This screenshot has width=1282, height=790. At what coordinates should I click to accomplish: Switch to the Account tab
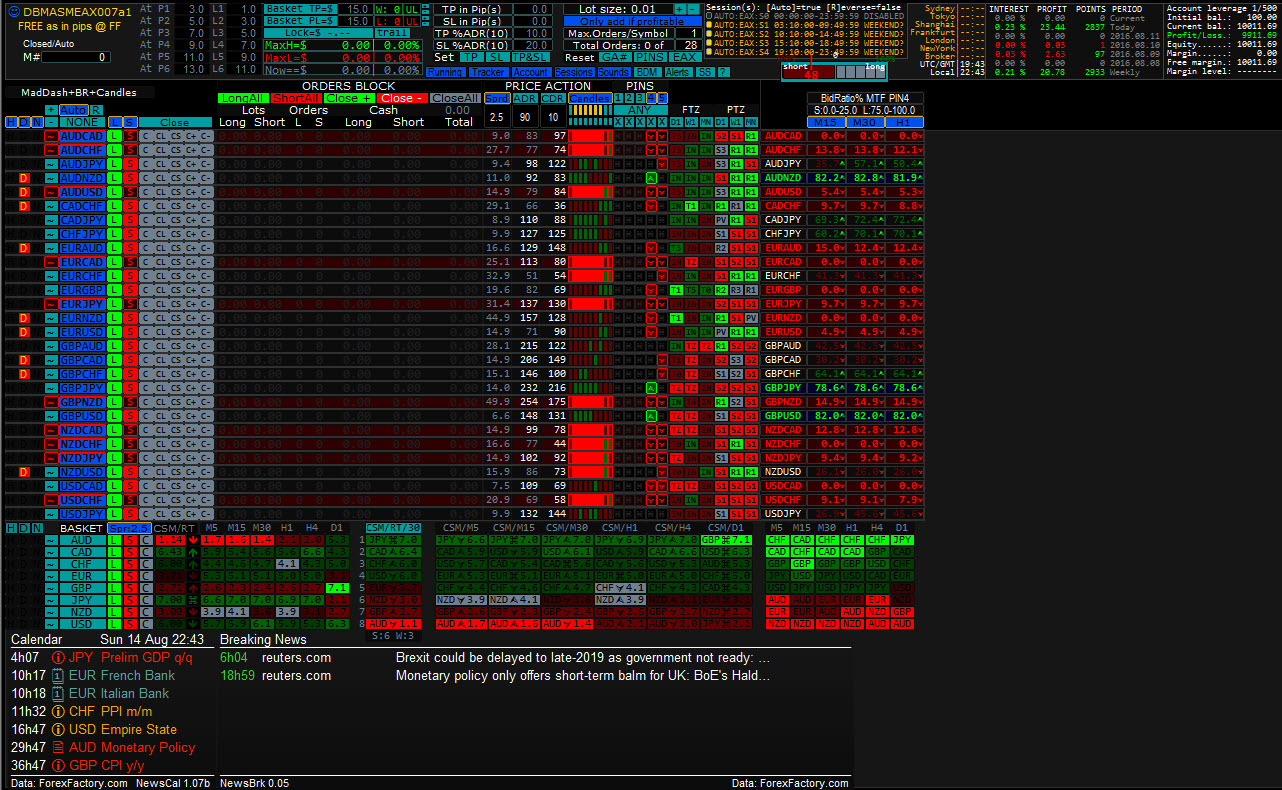pyautogui.click(x=532, y=72)
